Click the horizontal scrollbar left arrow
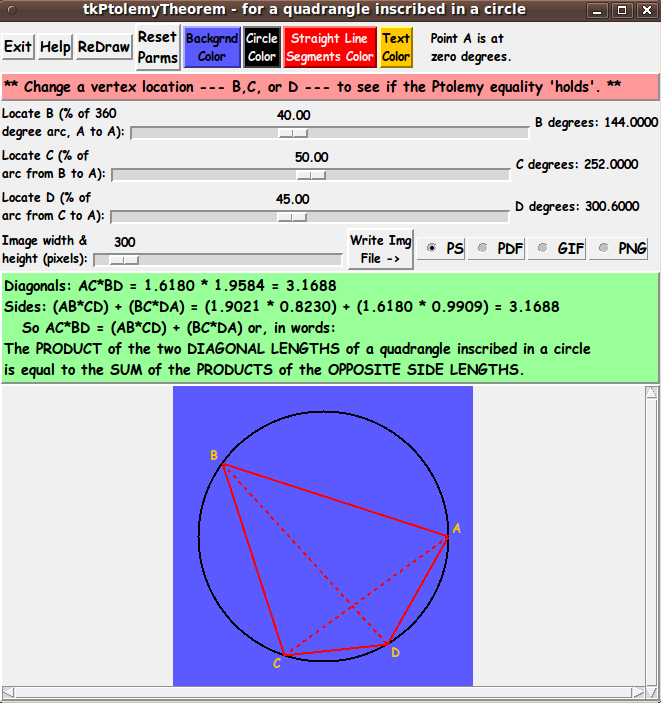The image size is (661, 703). click(x=8, y=692)
